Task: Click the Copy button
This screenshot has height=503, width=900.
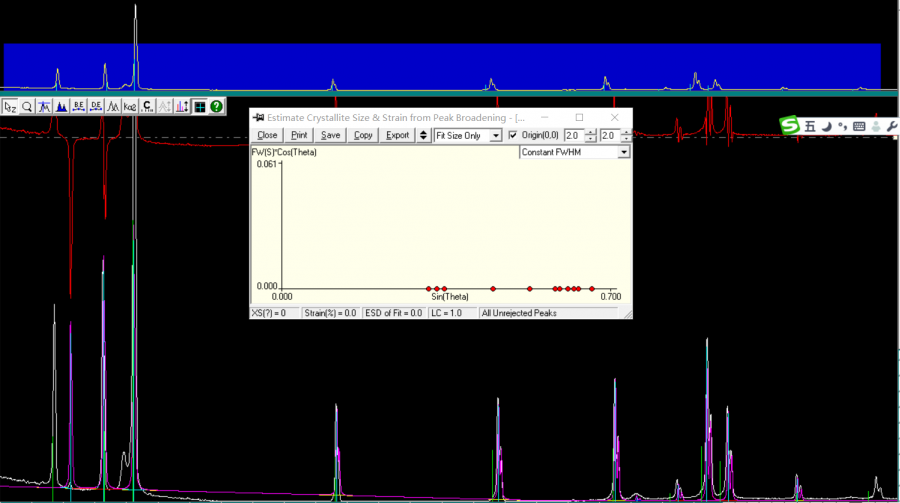Action: pos(362,135)
